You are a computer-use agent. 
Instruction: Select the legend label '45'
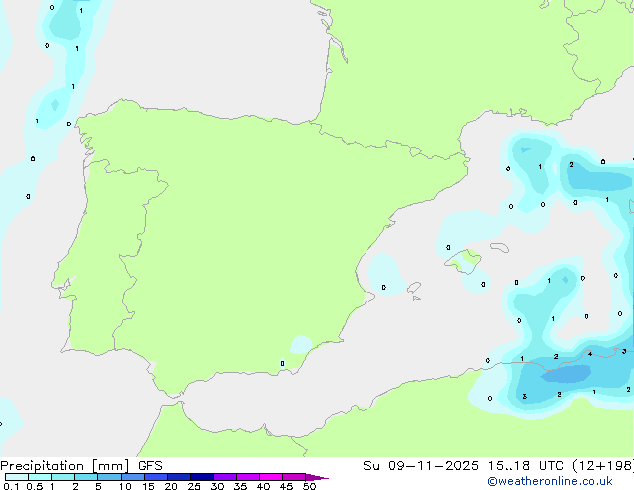point(286,486)
